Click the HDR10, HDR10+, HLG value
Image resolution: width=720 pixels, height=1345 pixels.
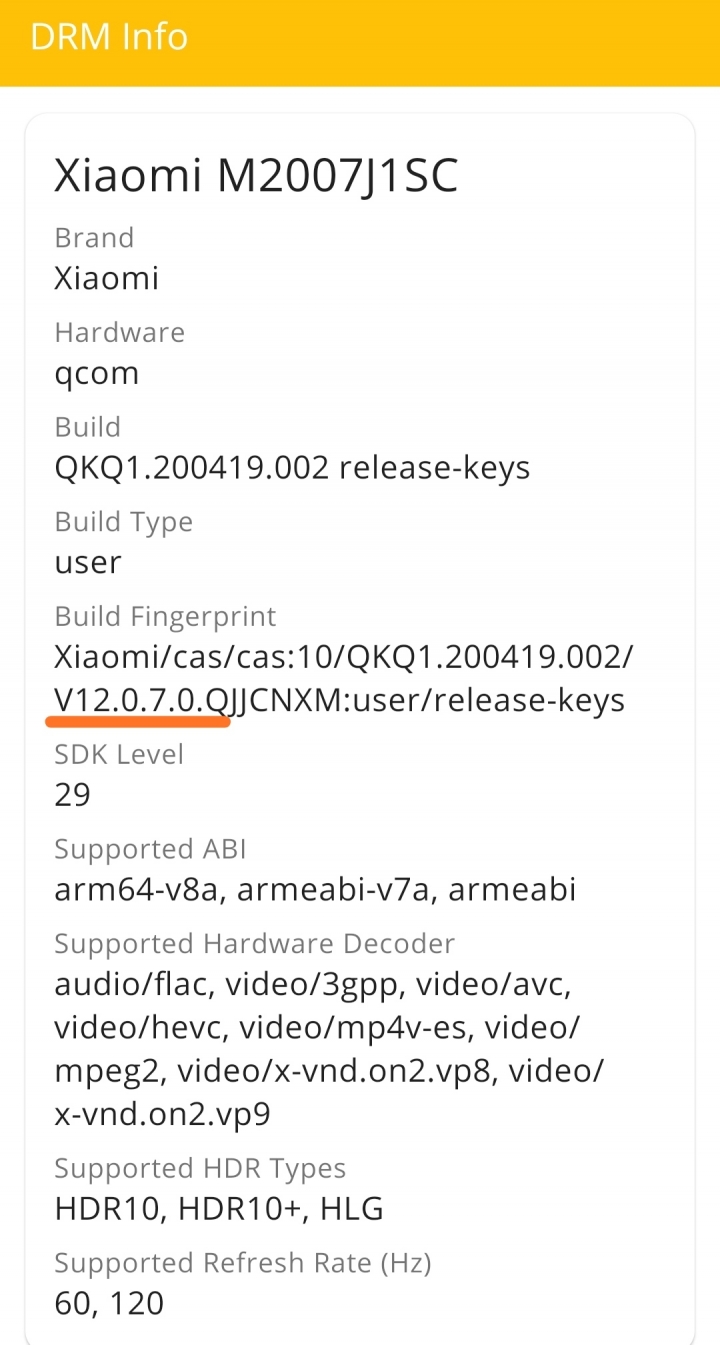(219, 1208)
